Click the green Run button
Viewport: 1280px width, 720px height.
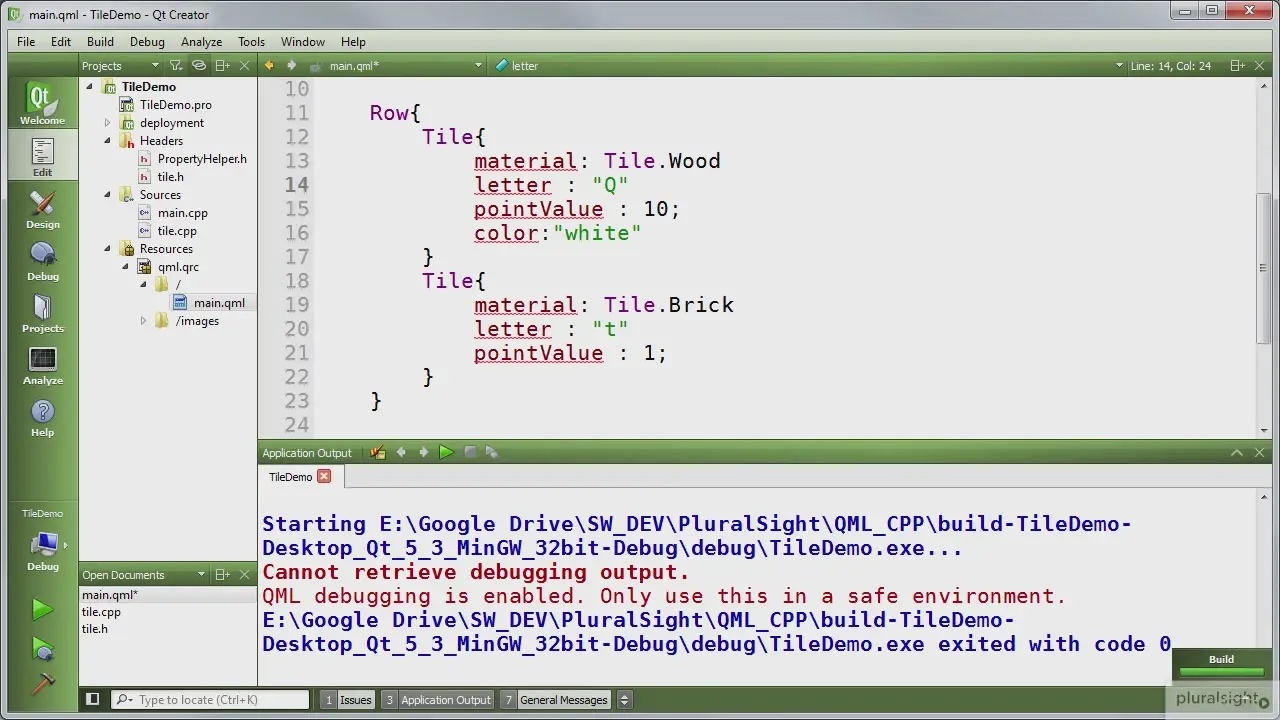[x=42, y=609]
